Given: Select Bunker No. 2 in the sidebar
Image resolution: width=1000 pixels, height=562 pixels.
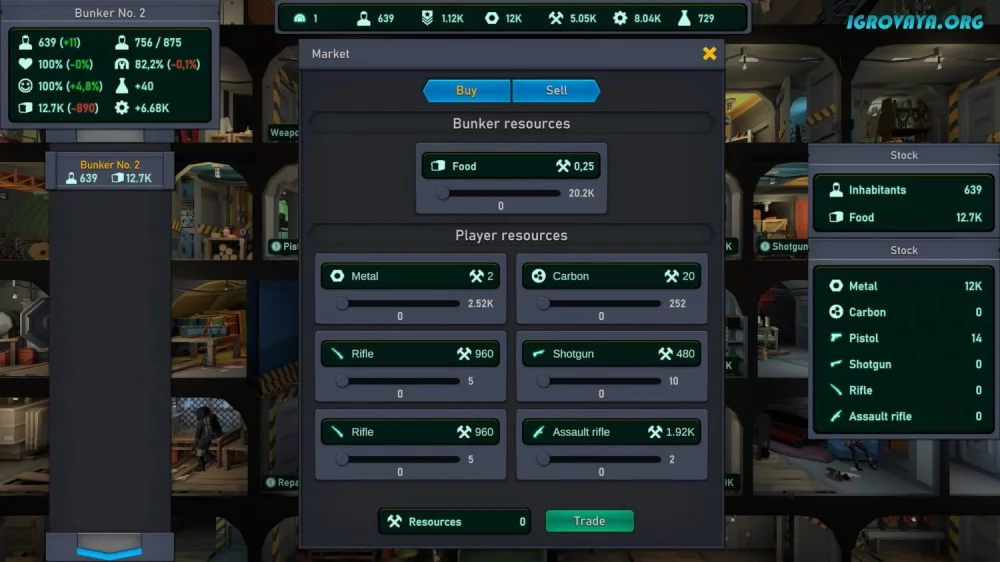Looking at the screenshot, I should pyautogui.click(x=110, y=172).
